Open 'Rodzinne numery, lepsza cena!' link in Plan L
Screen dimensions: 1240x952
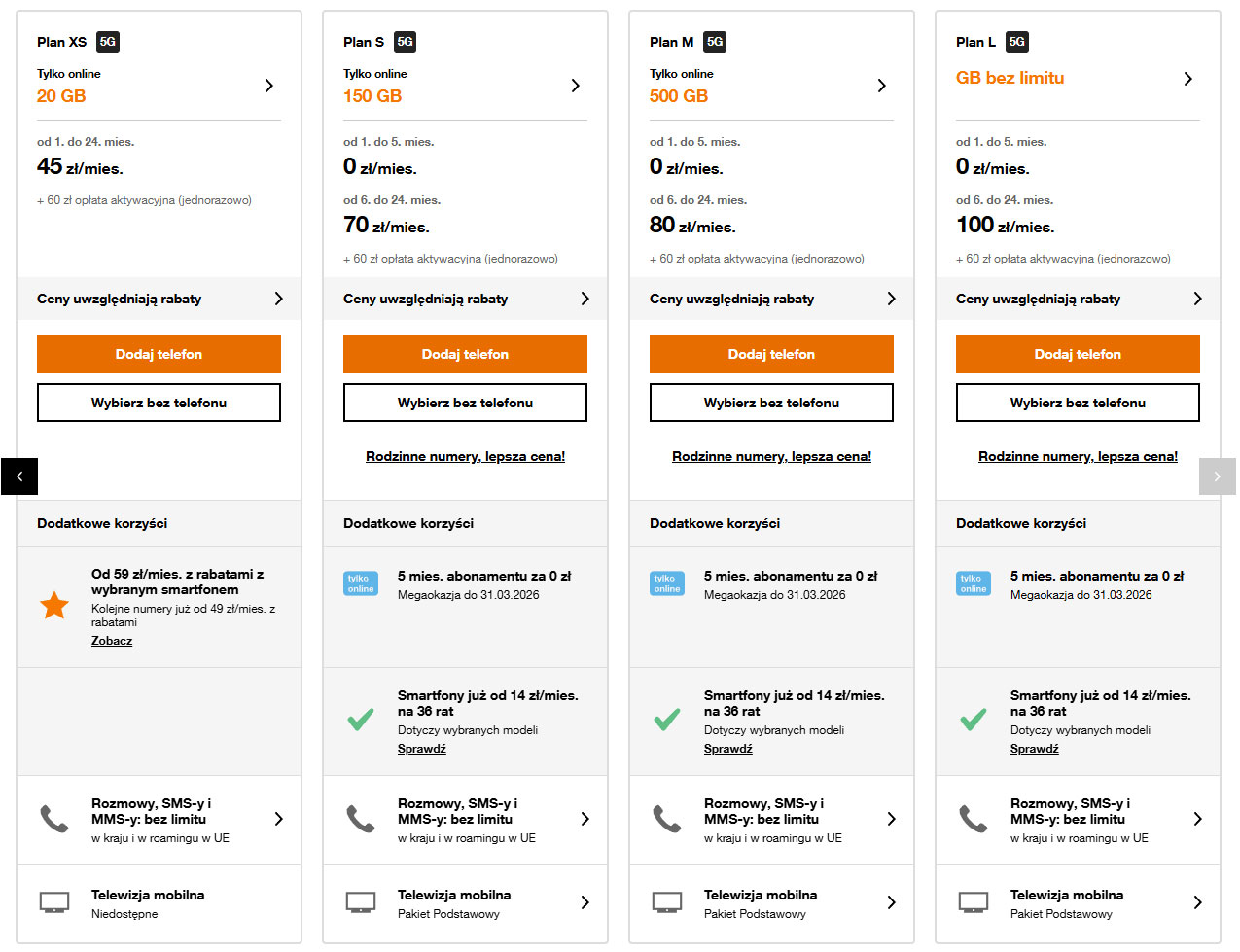[1078, 456]
